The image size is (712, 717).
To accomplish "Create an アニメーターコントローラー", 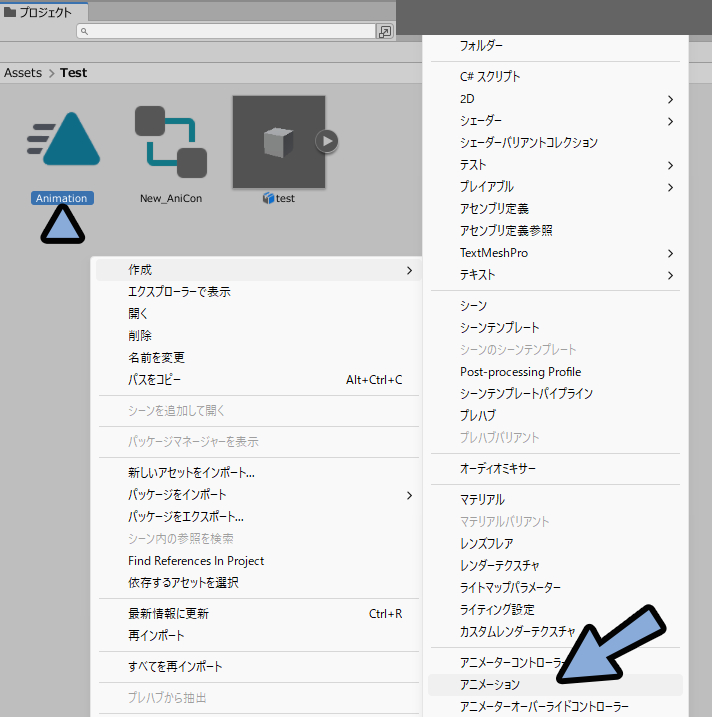I will 555,663.
